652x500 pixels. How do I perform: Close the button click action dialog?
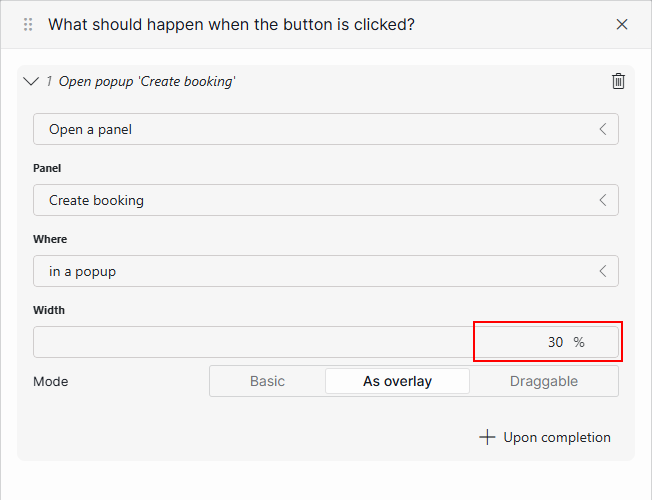pos(622,25)
